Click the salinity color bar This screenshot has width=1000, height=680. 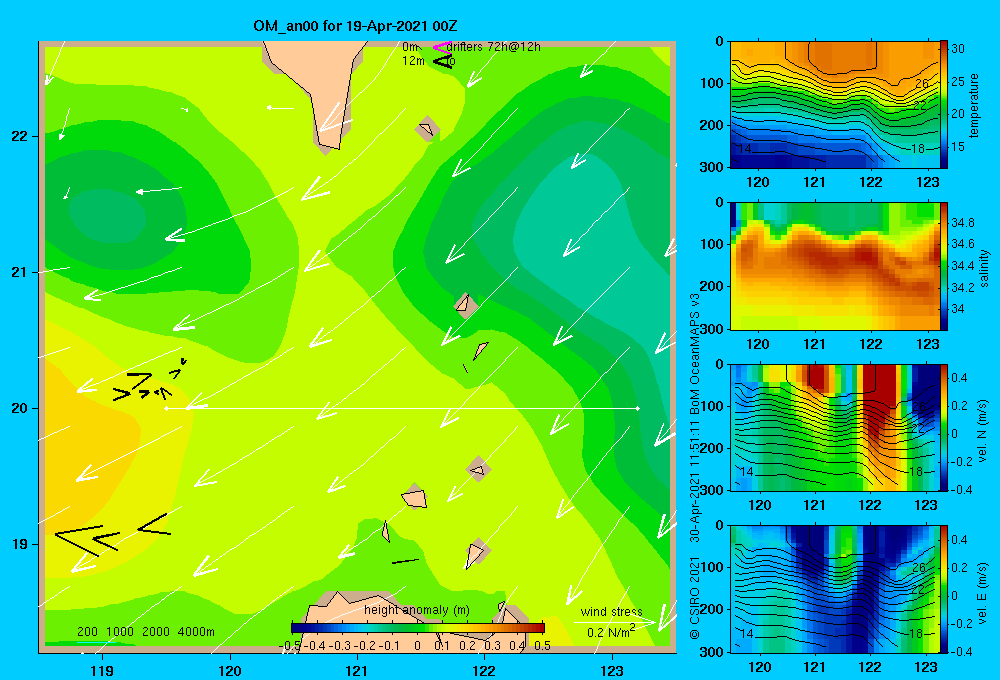pyautogui.click(x=944, y=266)
